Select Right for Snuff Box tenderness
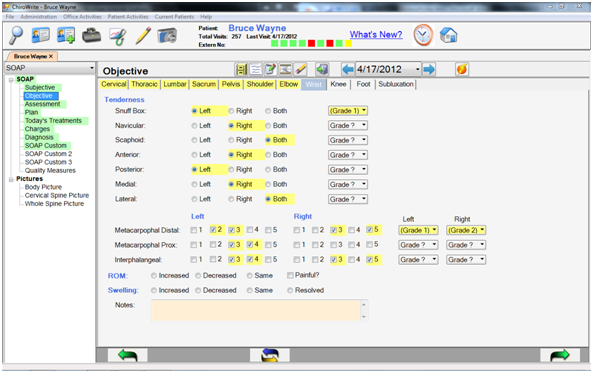This screenshot has height=373, width=593. click(x=231, y=111)
